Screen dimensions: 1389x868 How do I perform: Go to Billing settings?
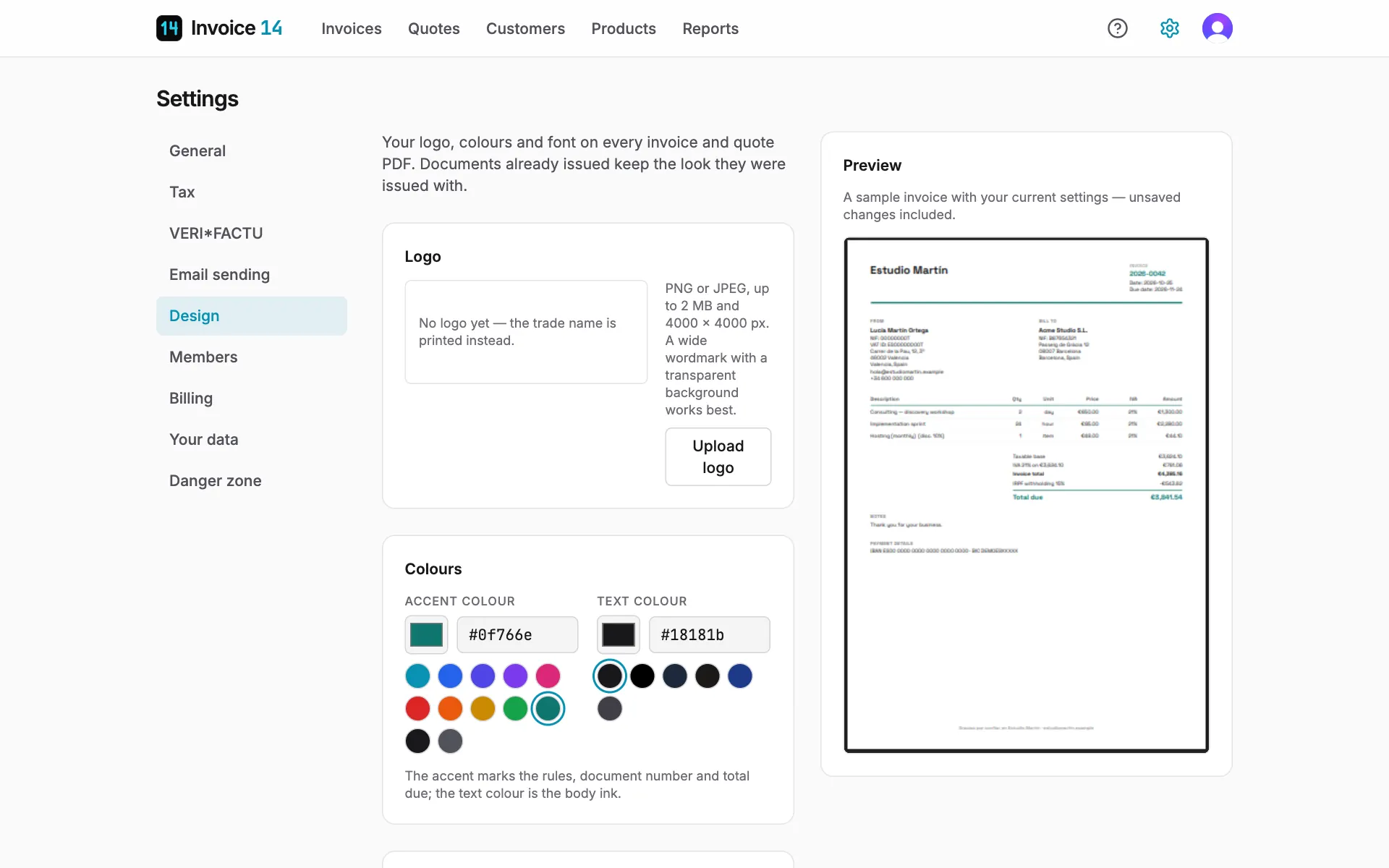pos(252,399)
